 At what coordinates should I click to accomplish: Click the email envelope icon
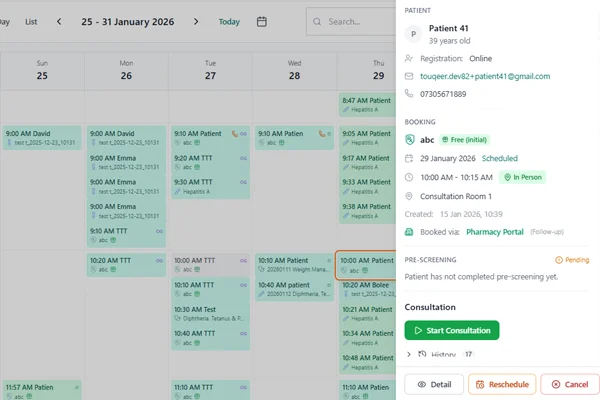coord(409,76)
